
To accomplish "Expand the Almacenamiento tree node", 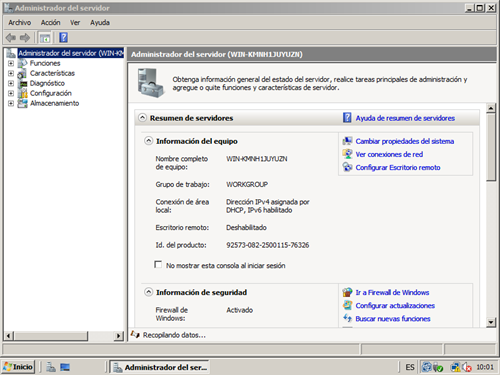I will click(11, 103).
